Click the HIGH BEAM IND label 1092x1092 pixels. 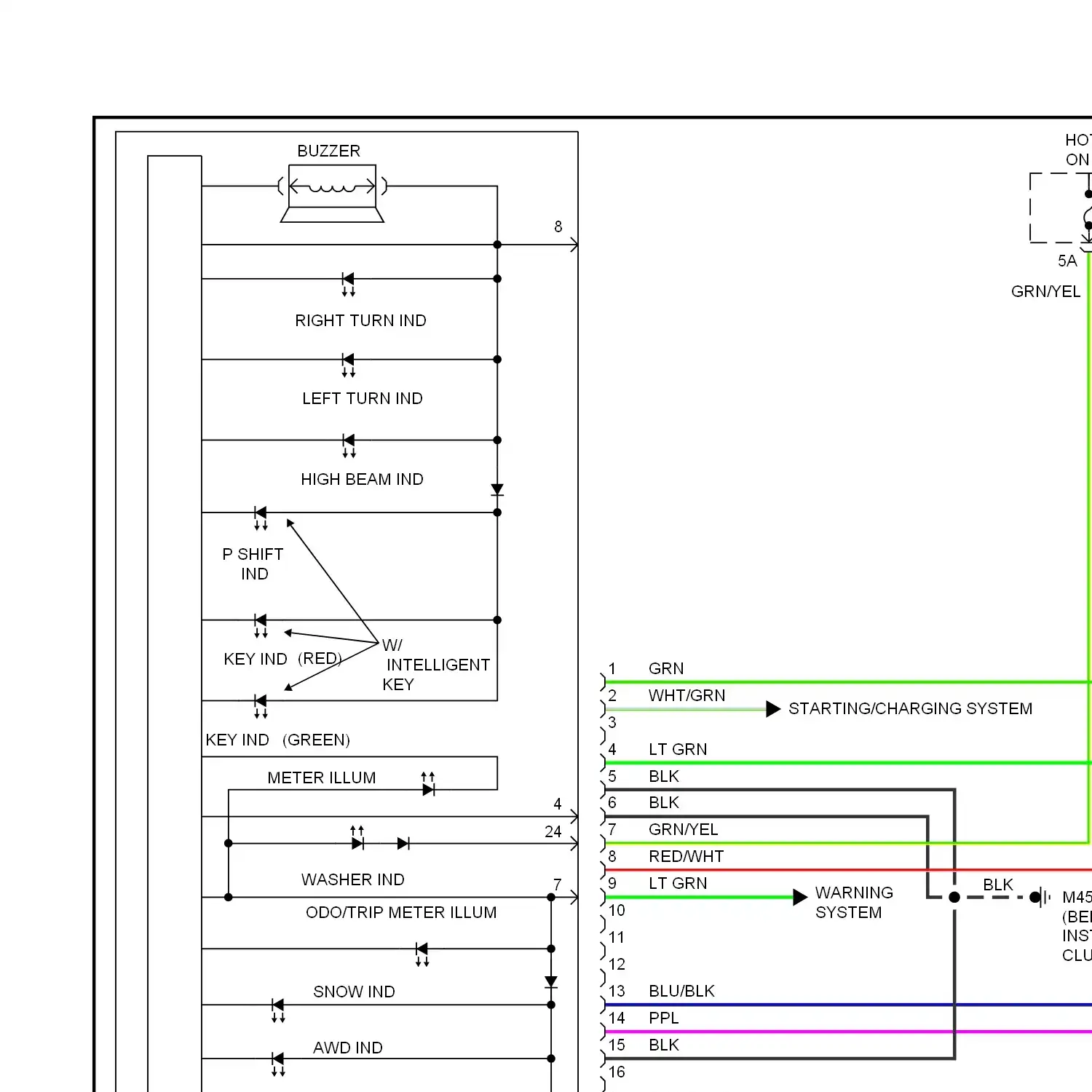click(x=362, y=479)
